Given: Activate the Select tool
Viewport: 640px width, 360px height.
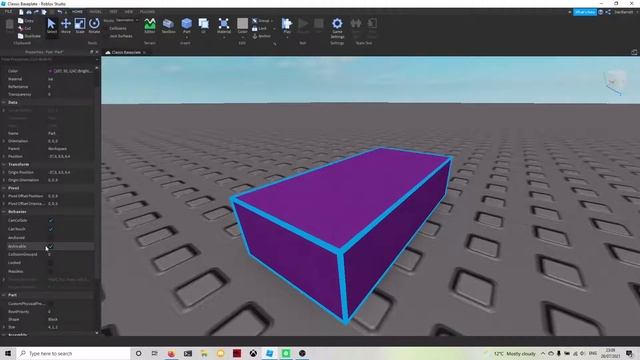Looking at the screenshot, I should [51, 26].
